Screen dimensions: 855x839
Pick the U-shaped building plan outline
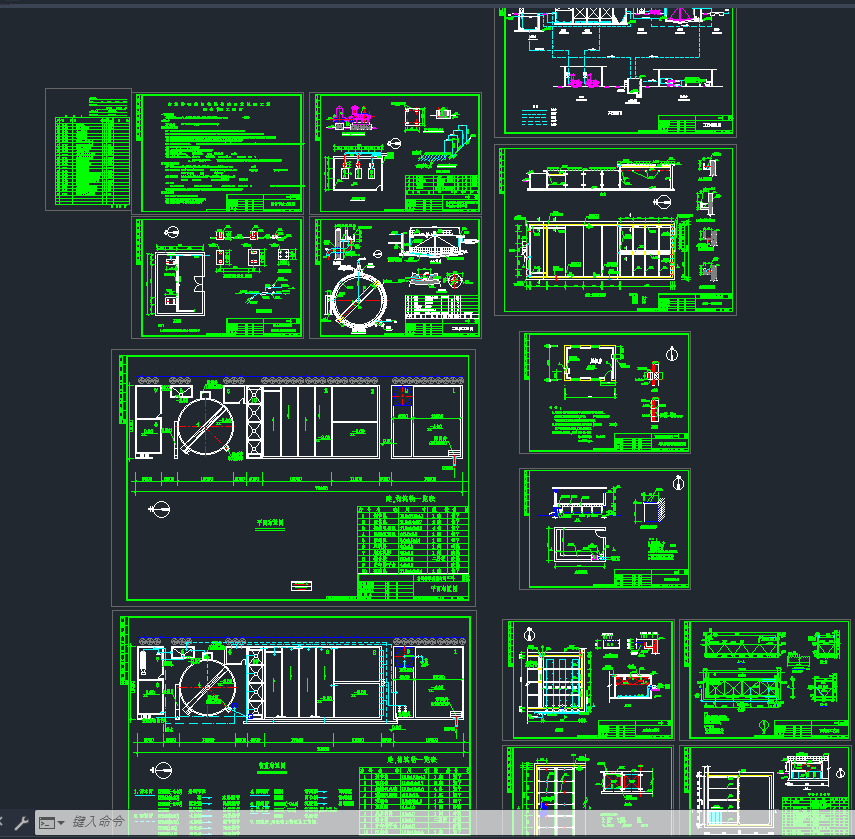pyautogui.click(x=180, y=283)
